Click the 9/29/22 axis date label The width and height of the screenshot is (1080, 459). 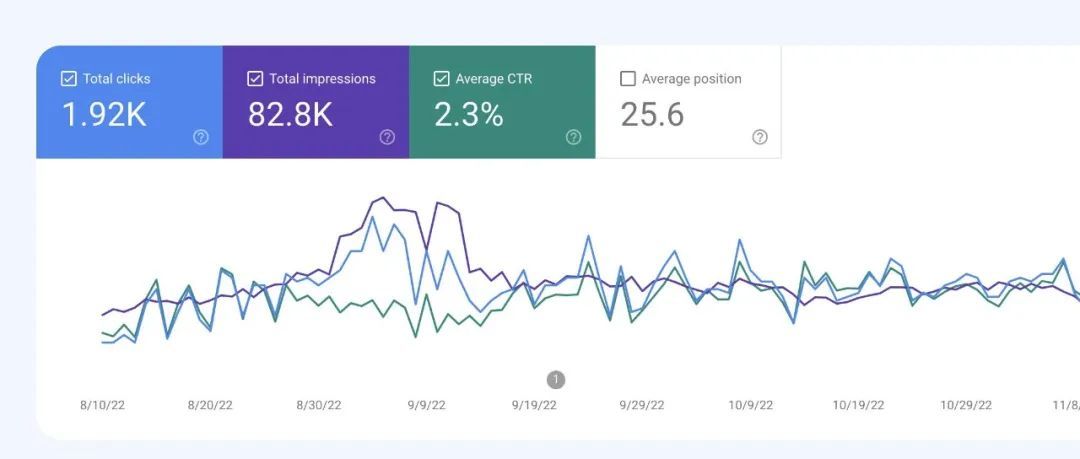[x=642, y=405]
